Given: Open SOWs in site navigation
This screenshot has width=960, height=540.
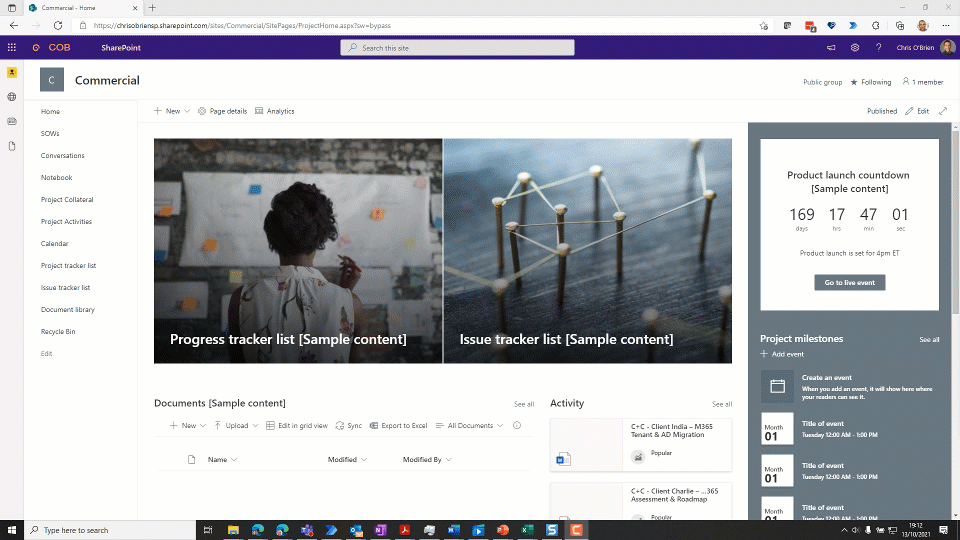Looking at the screenshot, I should pos(50,133).
